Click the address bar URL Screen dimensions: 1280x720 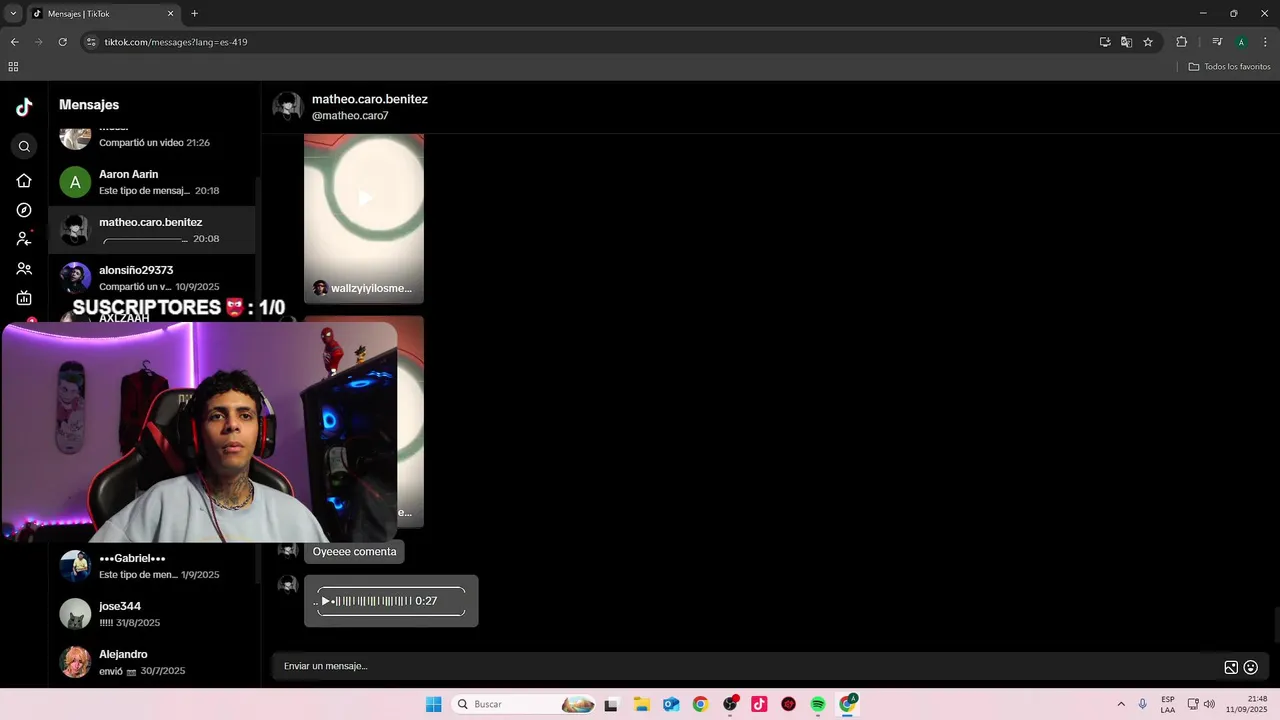pyautogui.click(x=176, y=42)
